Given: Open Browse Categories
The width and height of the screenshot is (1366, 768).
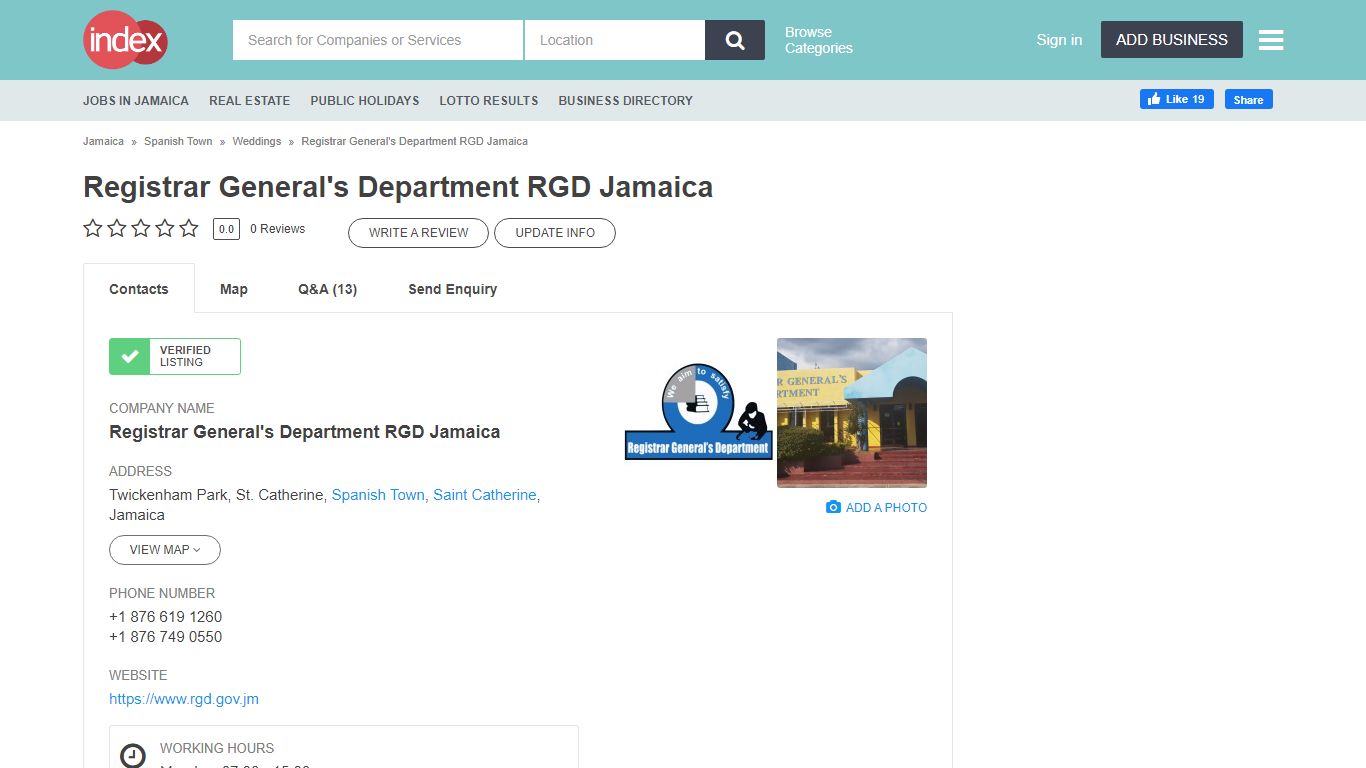Looking at the screenshot, I should point(818,40).
